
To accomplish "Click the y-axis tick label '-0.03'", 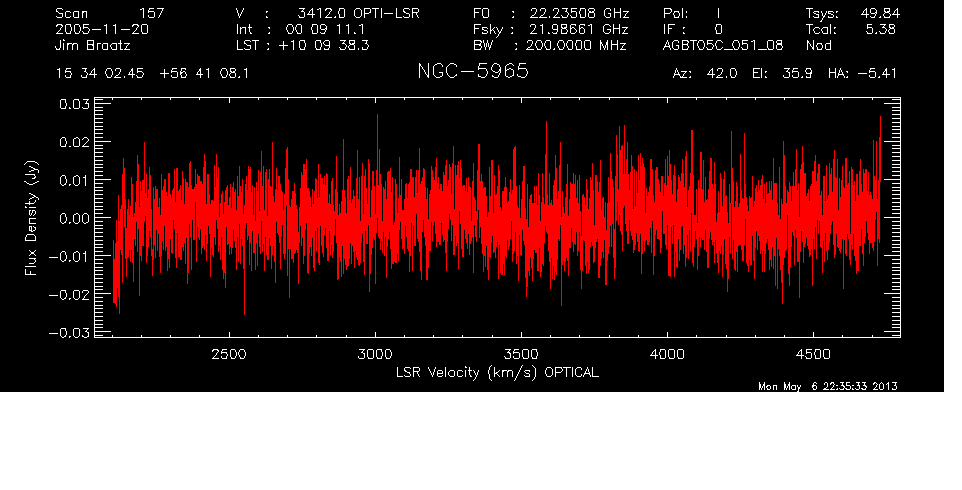I will click(x=69, y=333).
